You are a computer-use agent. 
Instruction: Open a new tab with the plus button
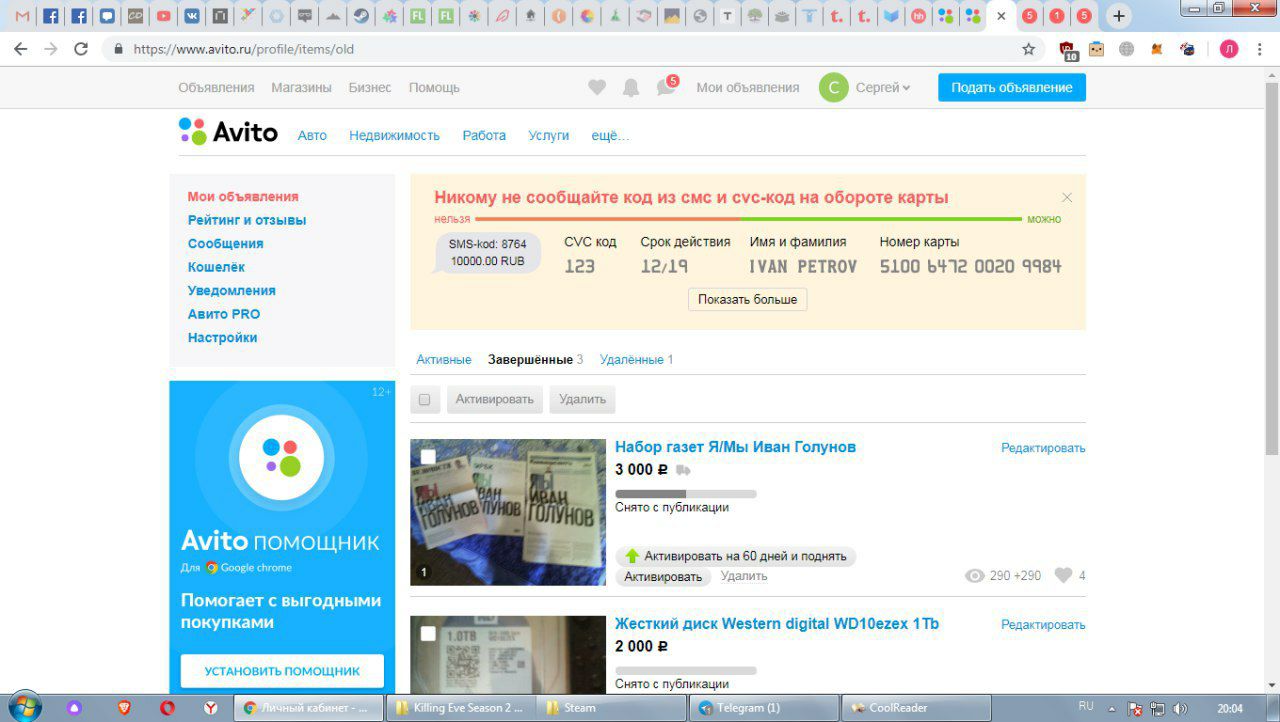(x=1119, y=16)
